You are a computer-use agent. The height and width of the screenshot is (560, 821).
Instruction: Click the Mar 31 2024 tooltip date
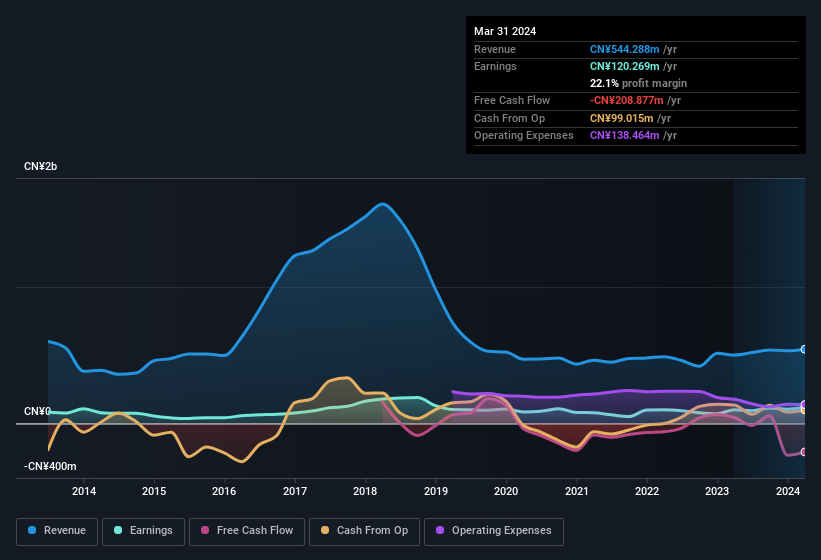(x=505, y=31)
